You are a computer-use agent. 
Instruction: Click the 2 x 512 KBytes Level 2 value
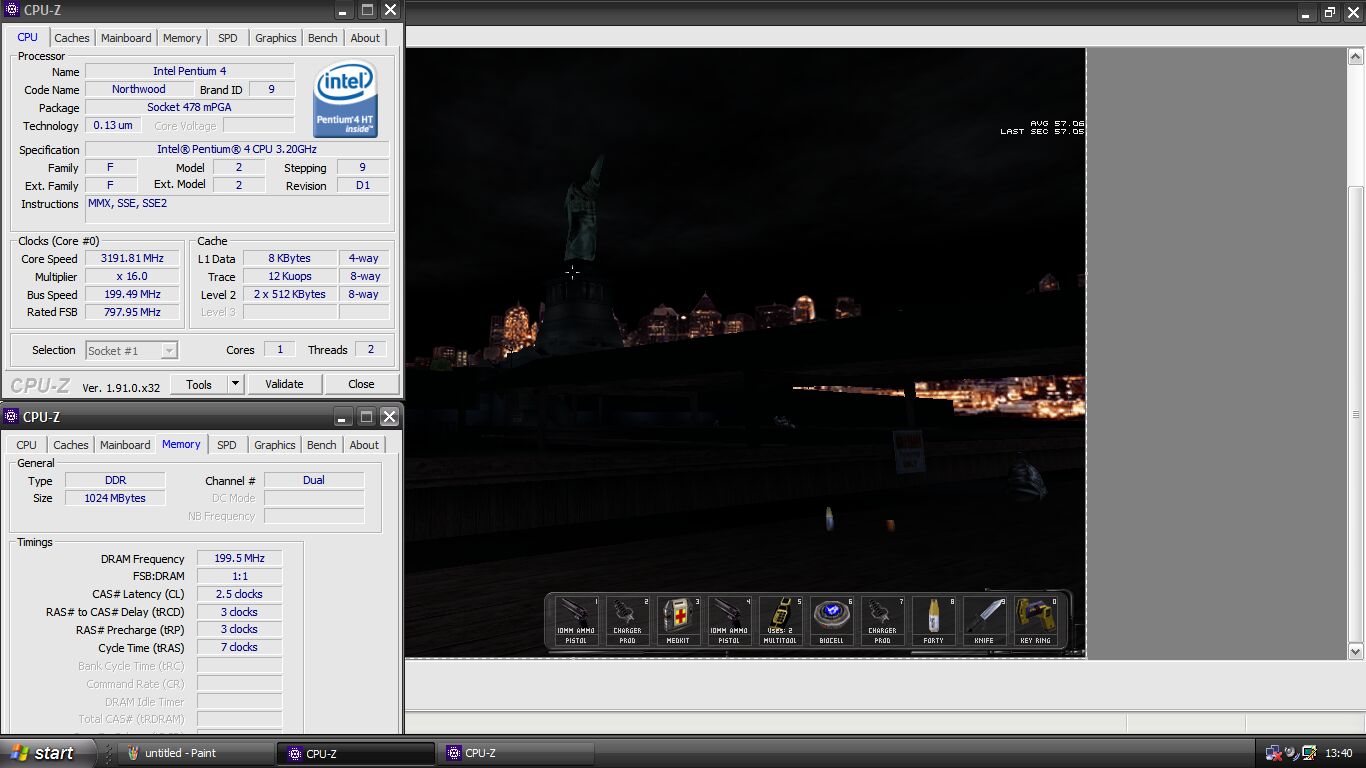point(289,294)
